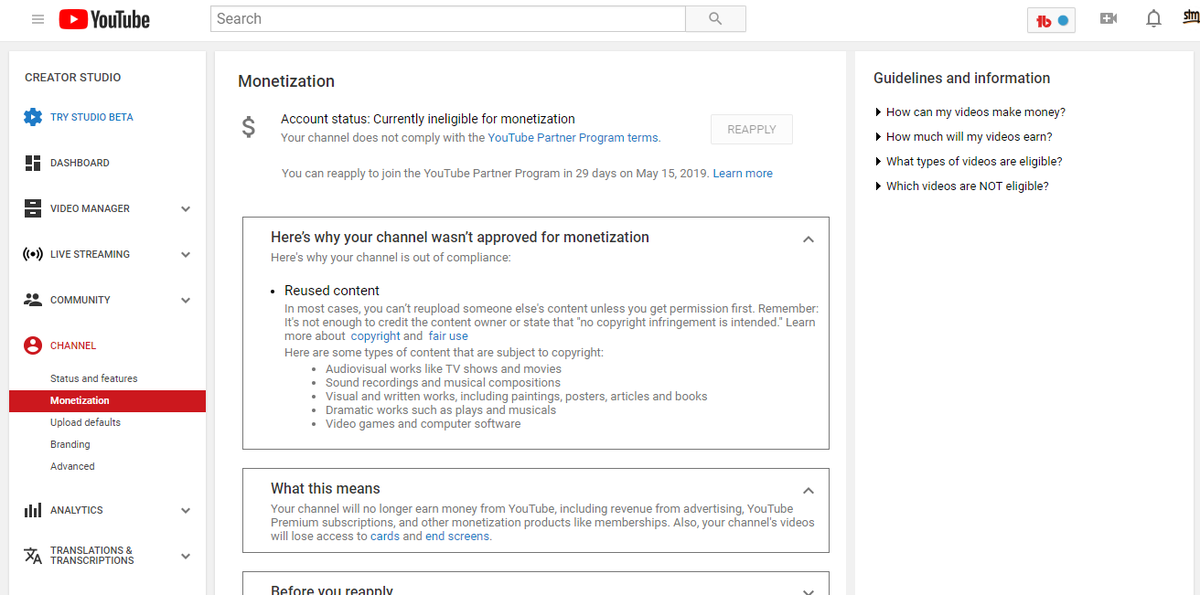This screenshot has height=595, width=1200.
Task: Expand Translations & Transcriptions section
Action: click(185, 556)
